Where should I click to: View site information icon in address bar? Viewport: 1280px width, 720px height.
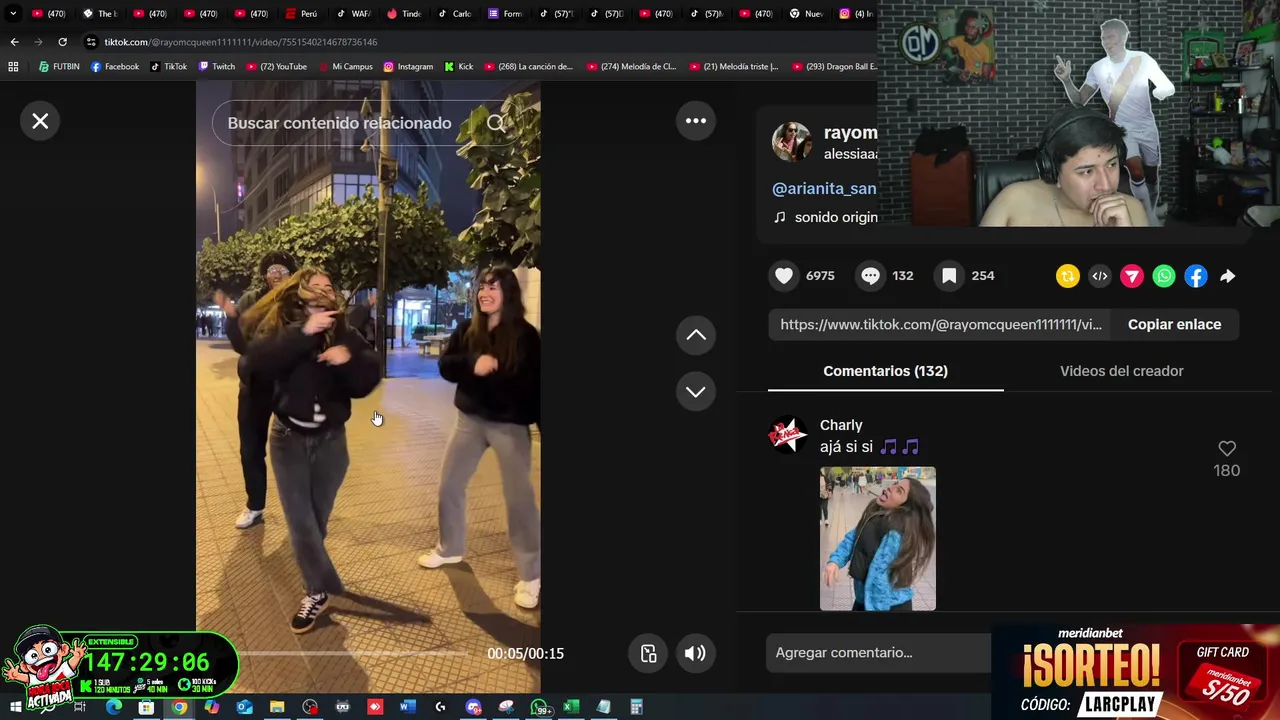click(x=91, y=42)
